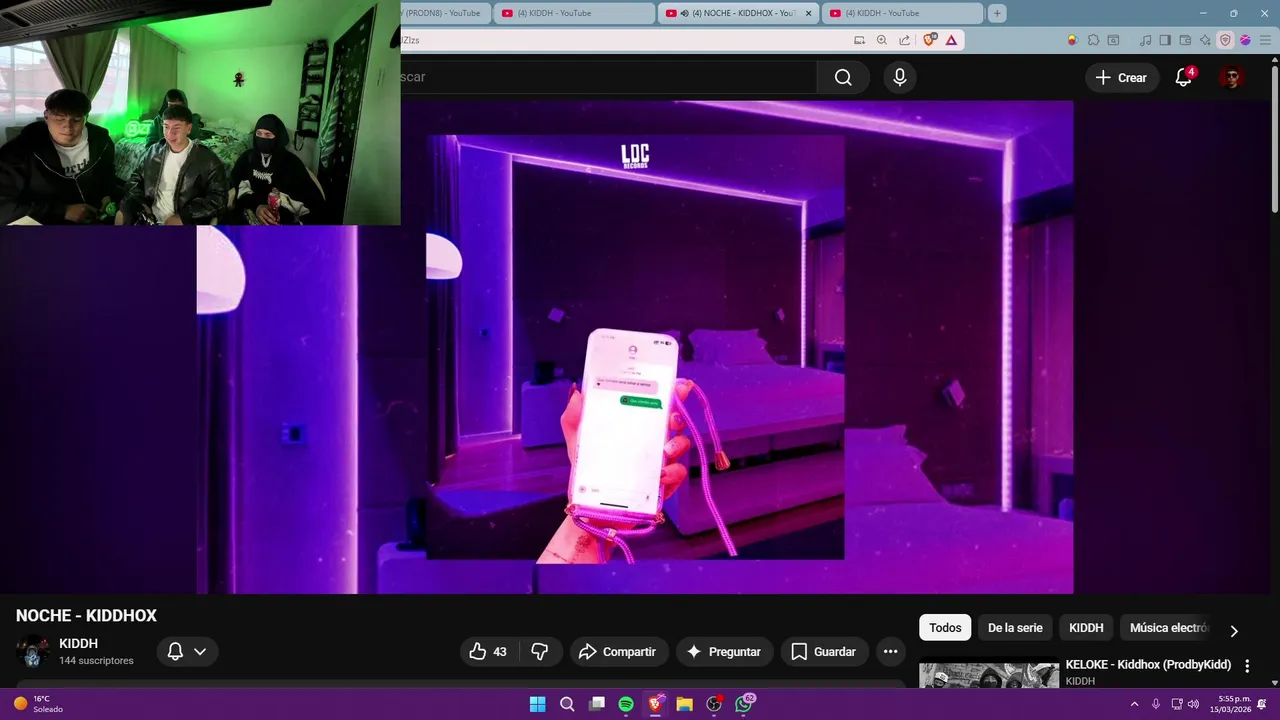This screenshot has height=720, width=1280.
Task: Open Task View on the taskbar
Action: coord(597,704)
